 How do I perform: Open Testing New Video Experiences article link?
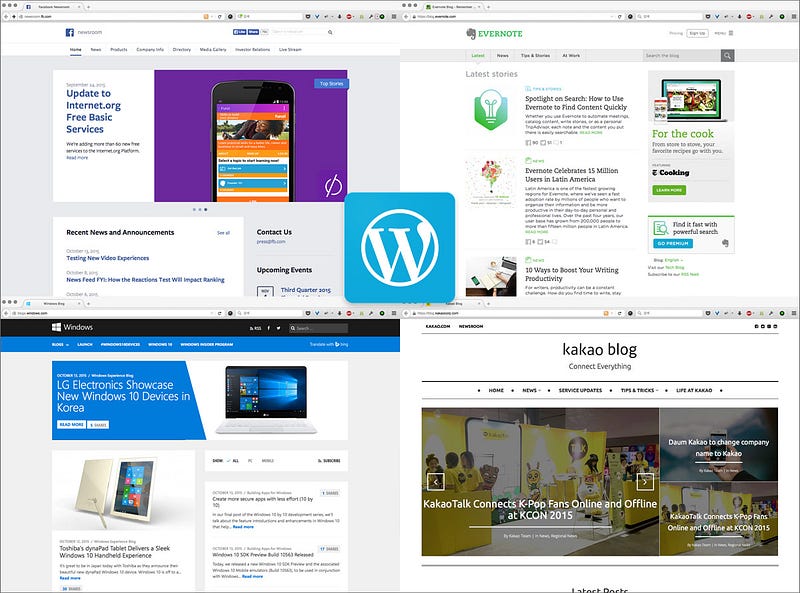[x=108, y=258]
